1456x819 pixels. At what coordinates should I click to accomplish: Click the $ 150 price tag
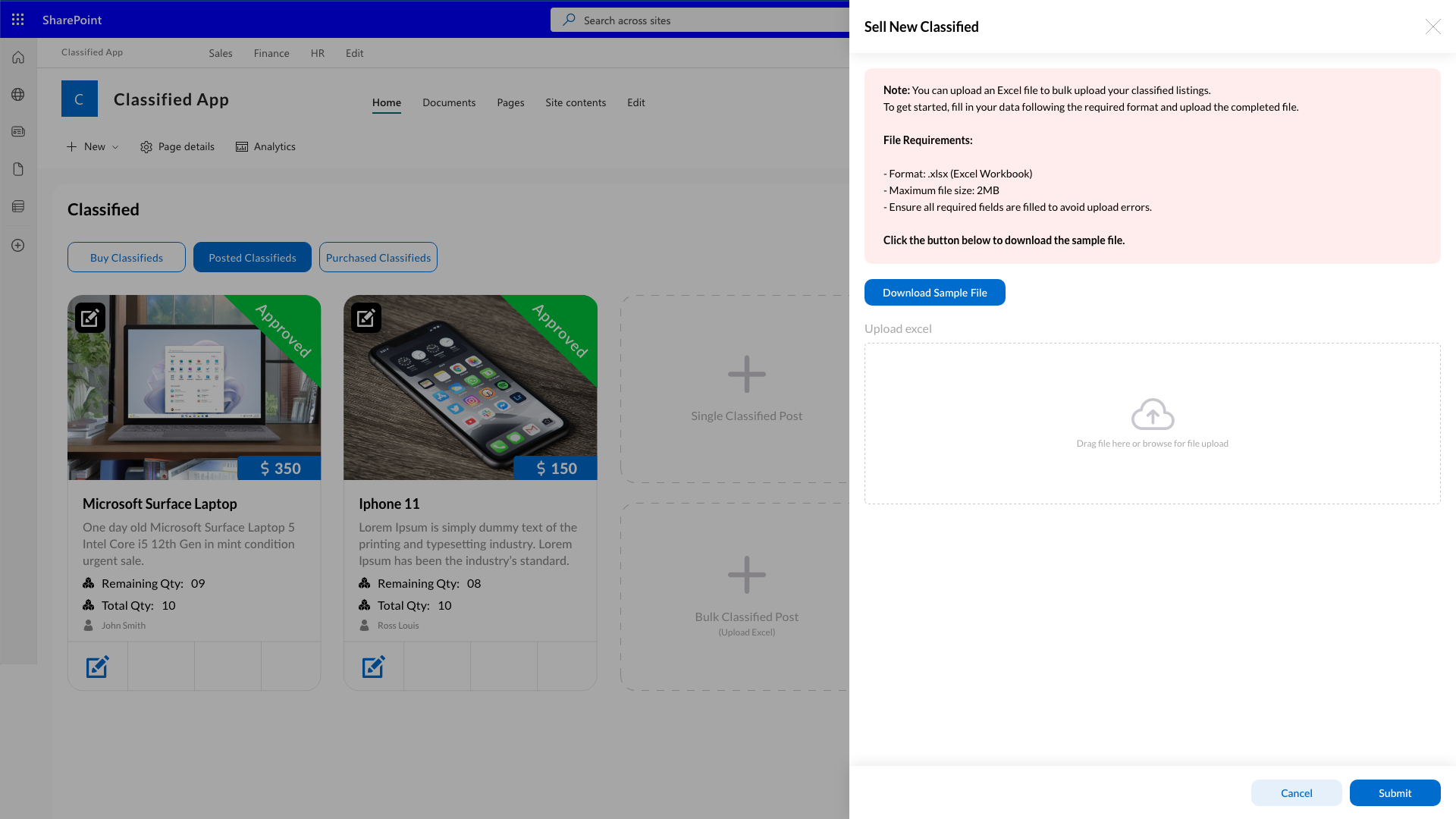point(556,468)
